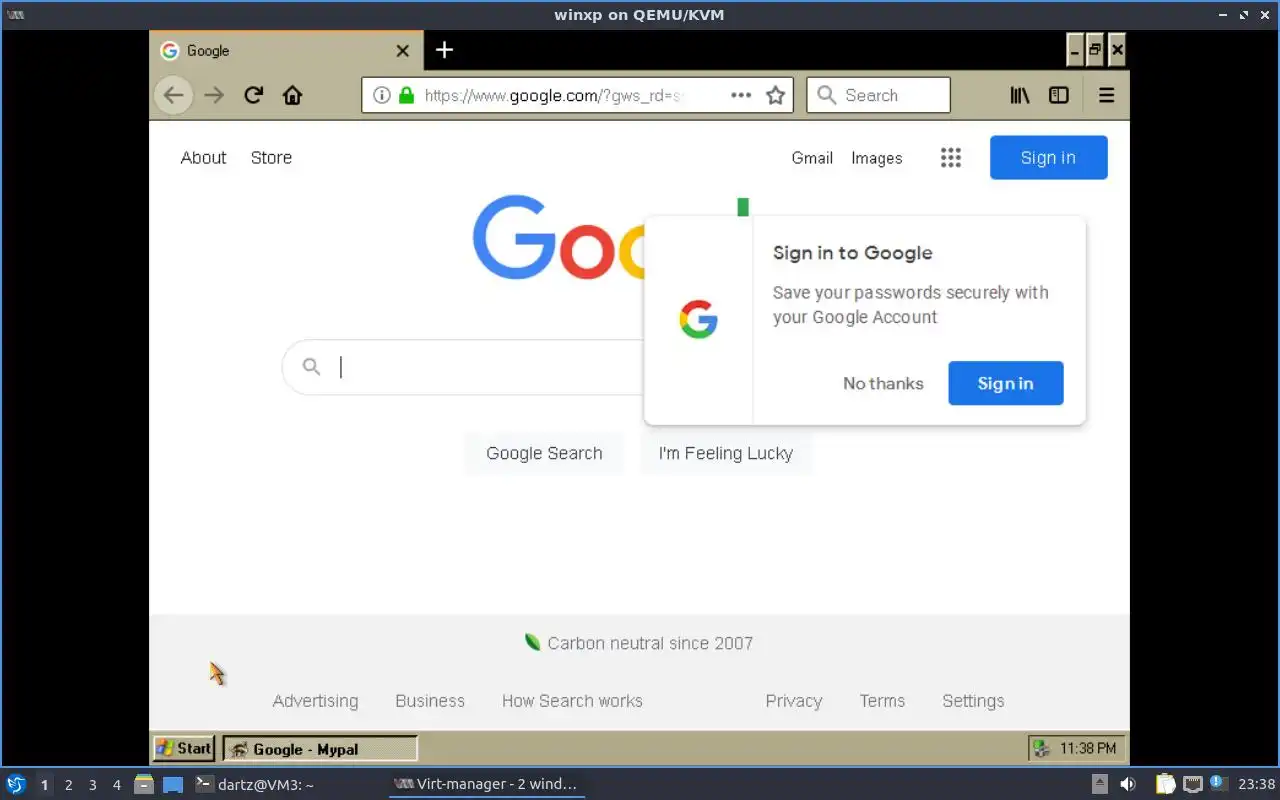Open the virt-manager window menu icon in titlebar
The height and width of the screenshot is (800, 1280).
[15, 15]
